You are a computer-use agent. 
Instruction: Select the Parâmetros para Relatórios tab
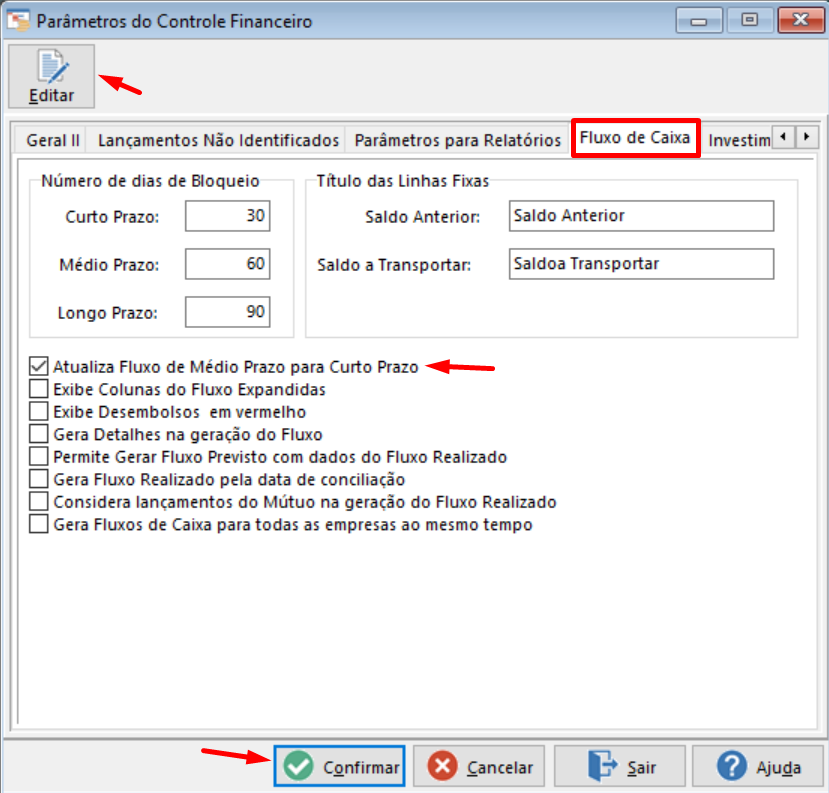tap(457, 140)
